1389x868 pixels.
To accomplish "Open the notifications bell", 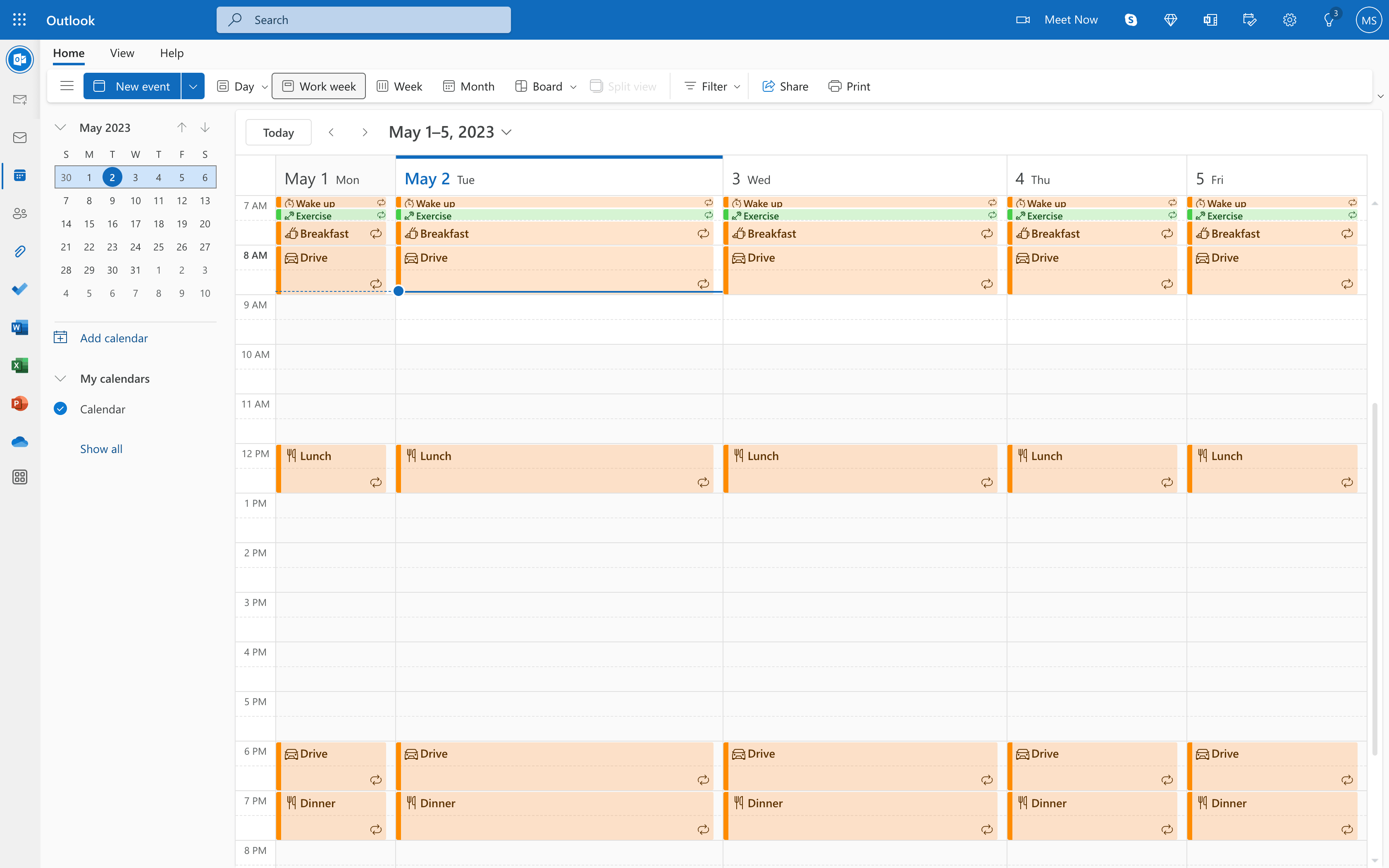I will click(1329, 19).
